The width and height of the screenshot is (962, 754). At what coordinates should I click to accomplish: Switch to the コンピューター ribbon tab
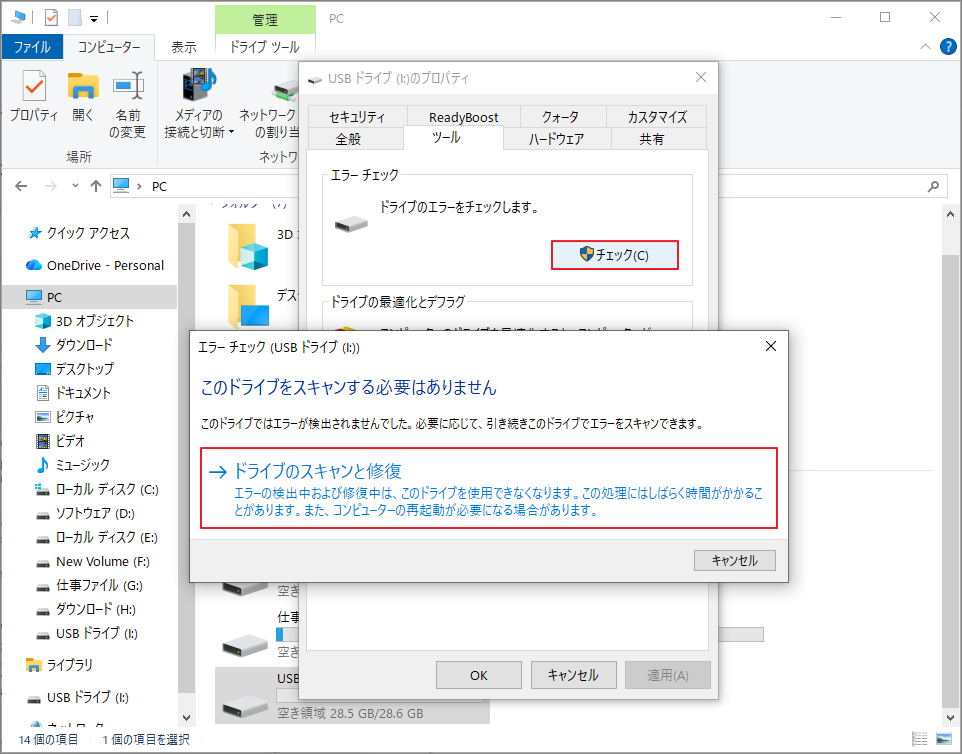point(109,47)
